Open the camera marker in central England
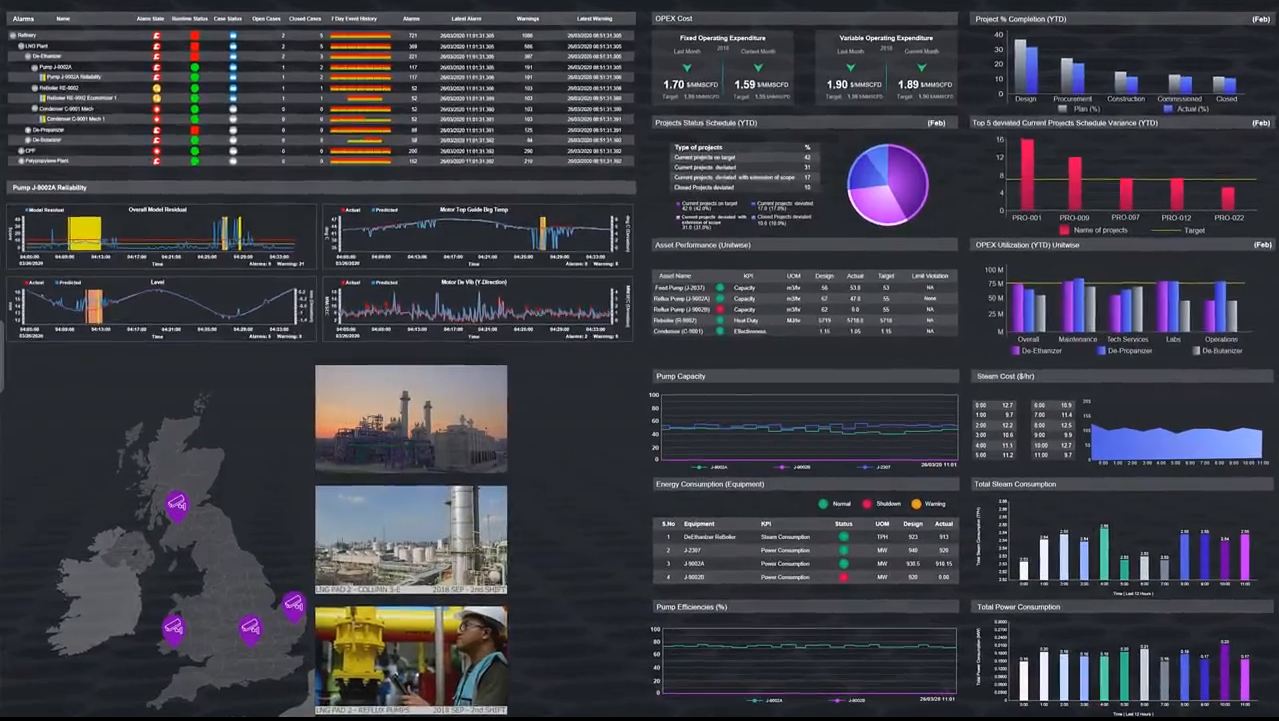The image size is (1279, 721). coord(250,627)
